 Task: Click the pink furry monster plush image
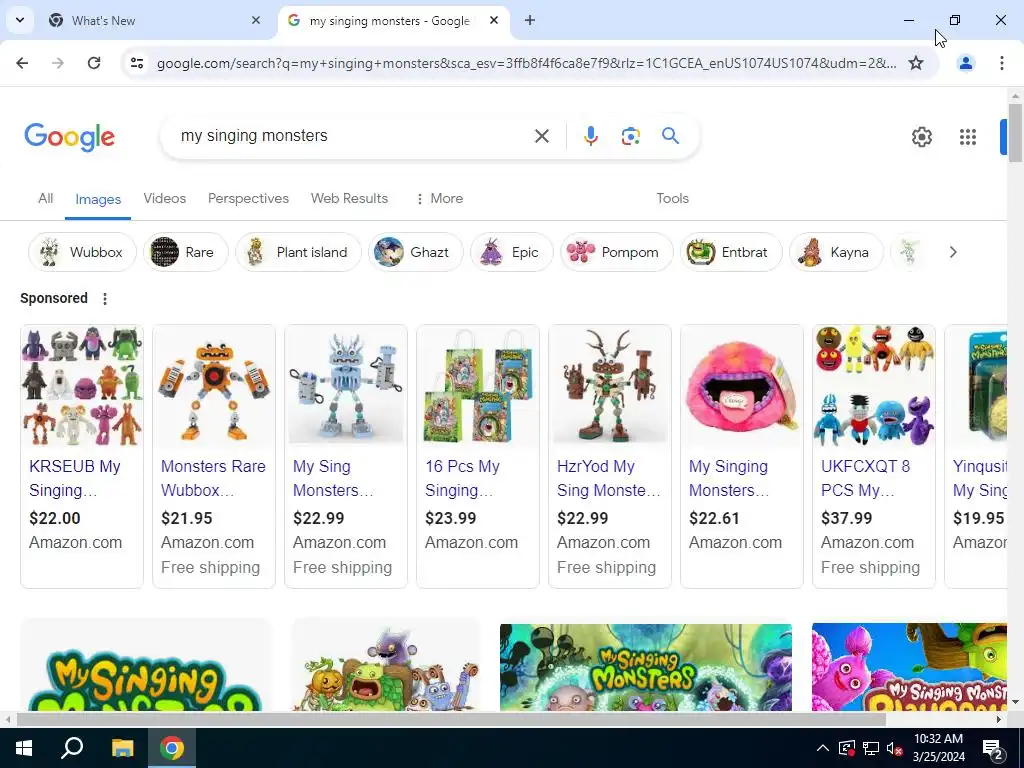(741, 385)
